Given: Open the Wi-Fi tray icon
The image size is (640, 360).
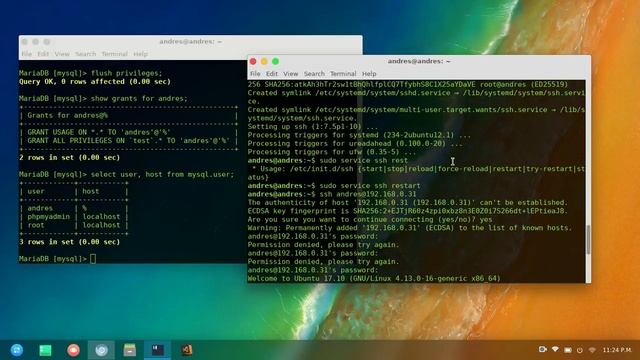Looking at the screenshot, I should point(592,350).
